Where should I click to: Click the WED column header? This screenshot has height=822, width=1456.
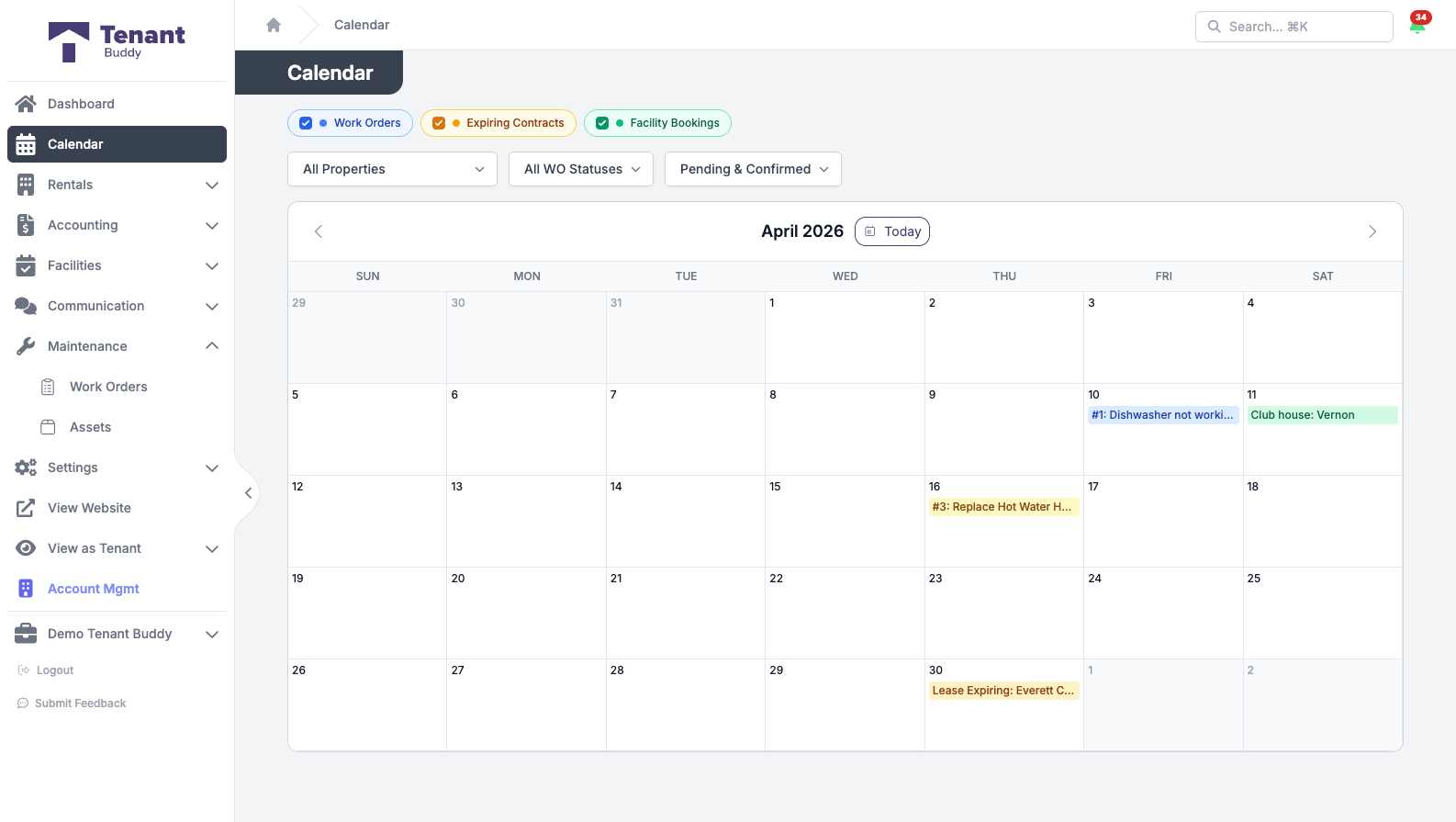846,276
